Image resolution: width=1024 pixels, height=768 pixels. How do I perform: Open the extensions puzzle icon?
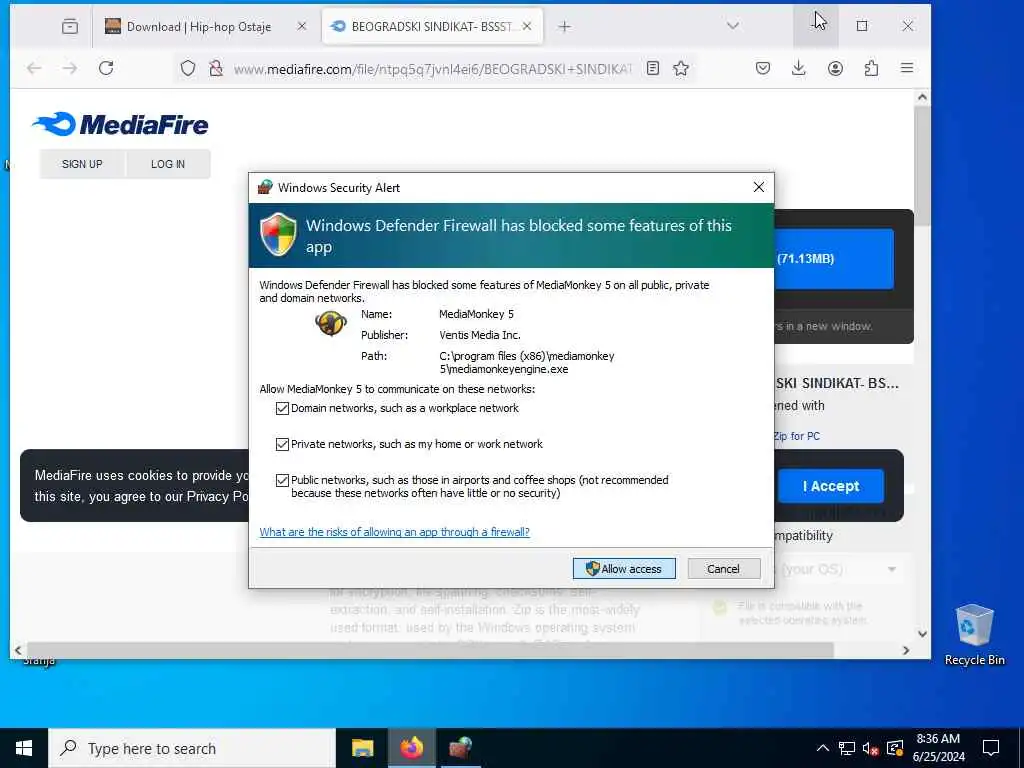click(871, 68)
